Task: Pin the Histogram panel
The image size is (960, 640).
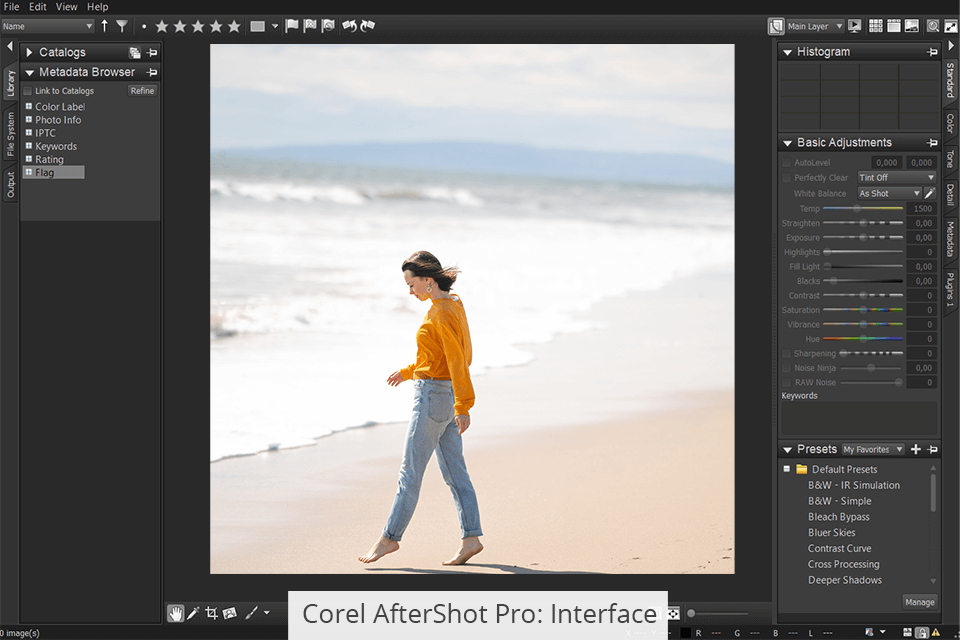Action: click(932, 52)
